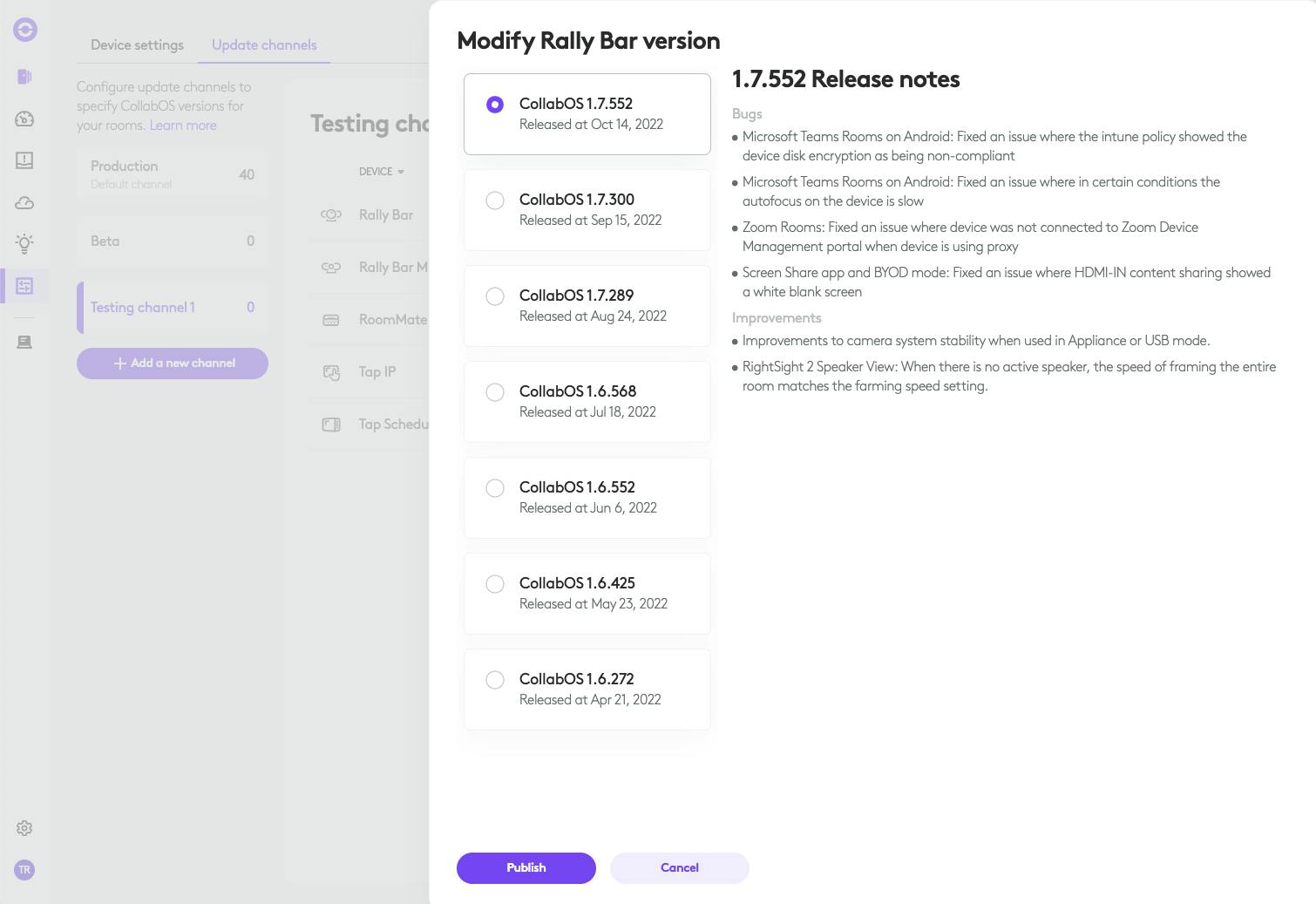
Task: Select the Production channel
Action: [172, 173]
